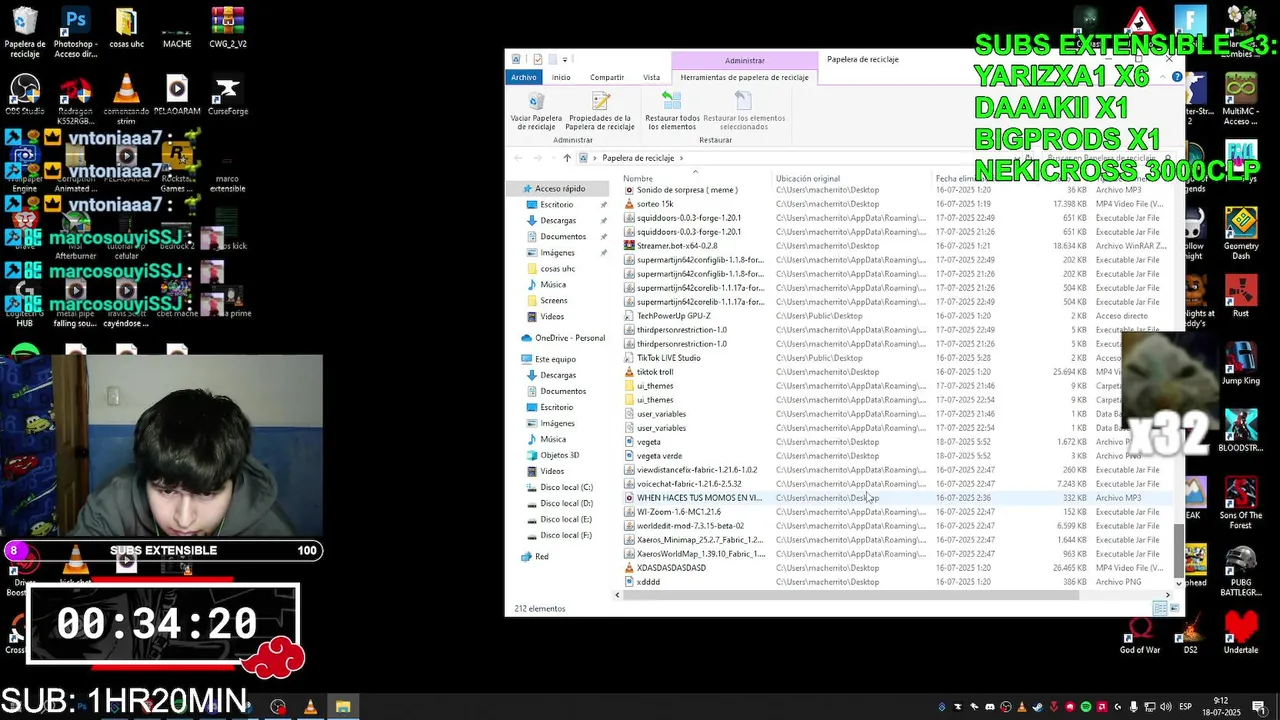Click Vaciar Papelera de reciclaje ribbon icon
The width and height of the screenshot is (1280, 720).
[x=536, y=111]
